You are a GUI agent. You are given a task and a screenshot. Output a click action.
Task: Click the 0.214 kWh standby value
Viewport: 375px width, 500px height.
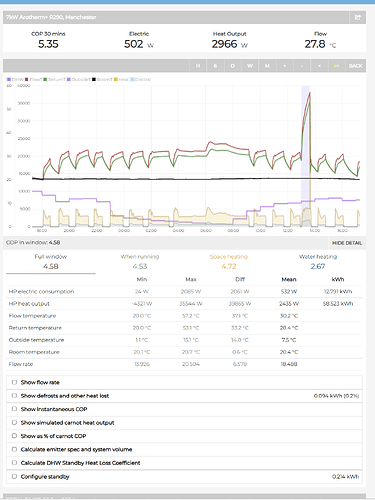[x=346, y=477]
